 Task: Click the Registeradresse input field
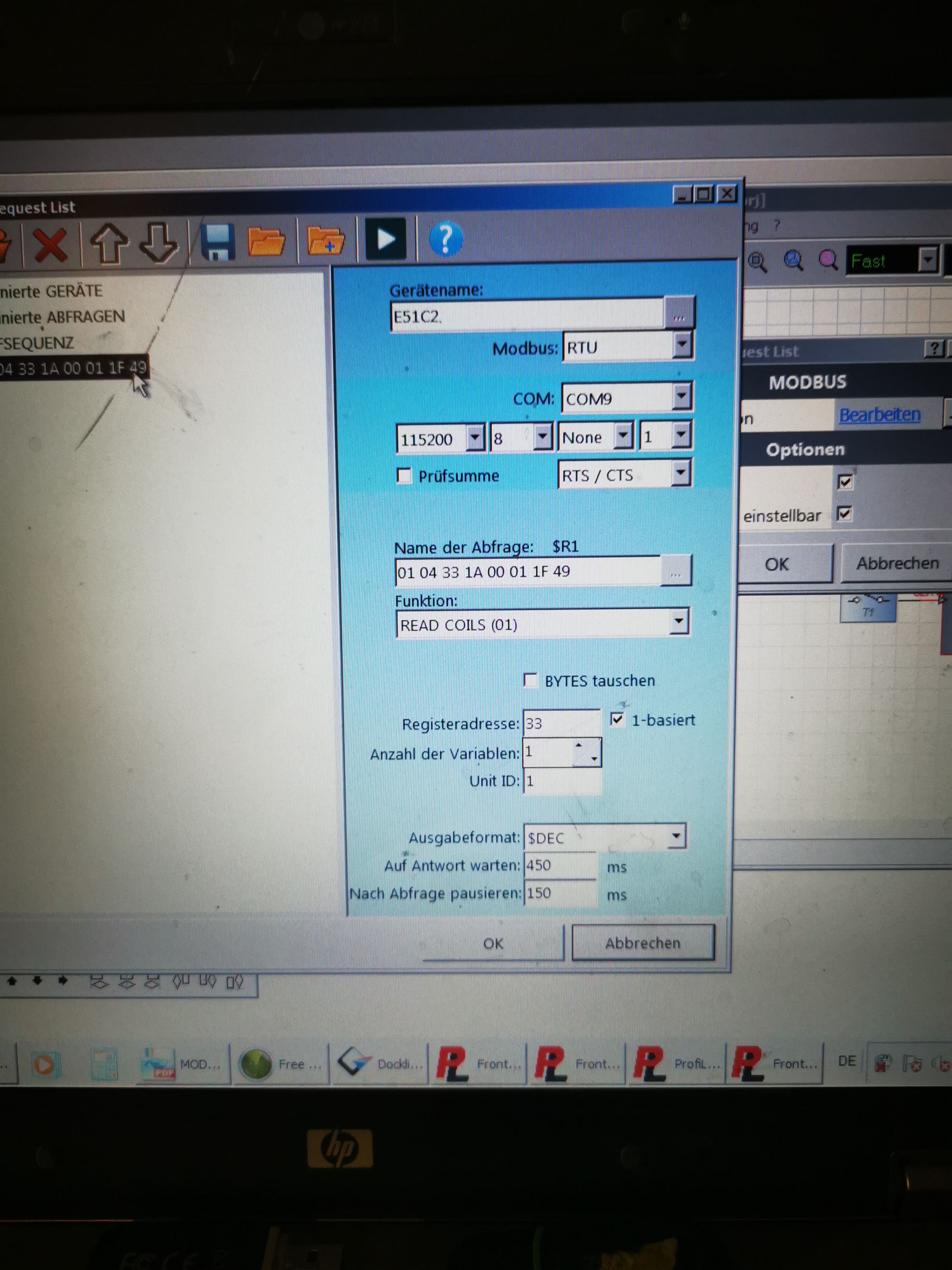point(561,723)
